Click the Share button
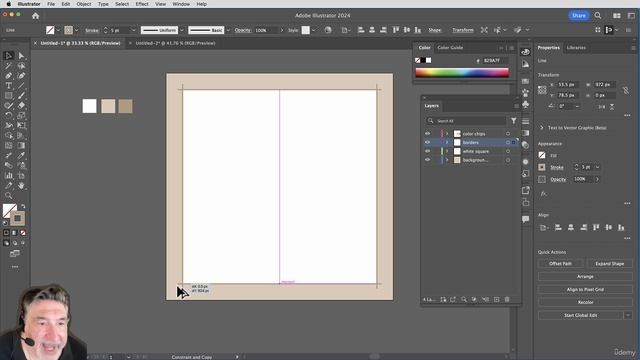The height and width of the screenshot is (360, 640). point(579,16)
